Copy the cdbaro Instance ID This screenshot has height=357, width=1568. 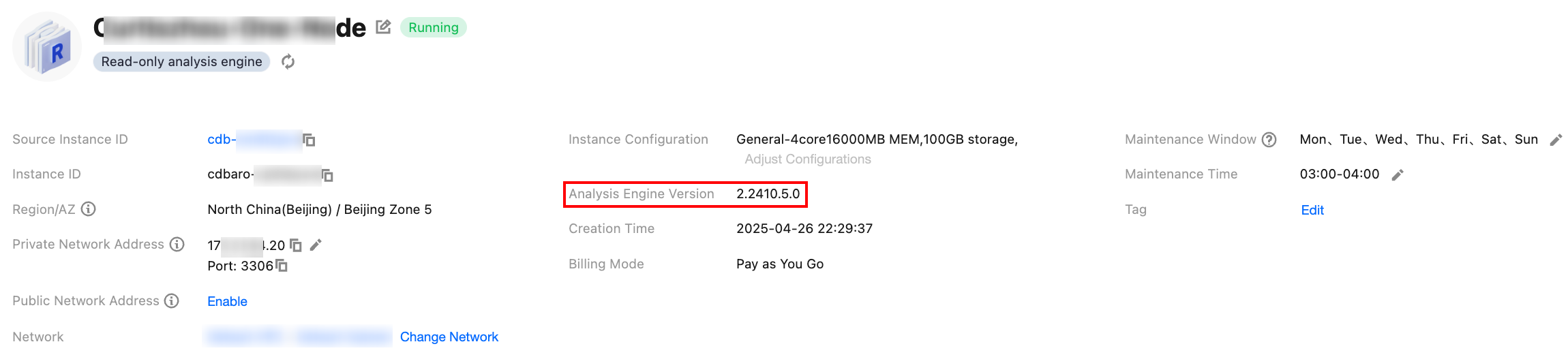click(x=327, y=175)
